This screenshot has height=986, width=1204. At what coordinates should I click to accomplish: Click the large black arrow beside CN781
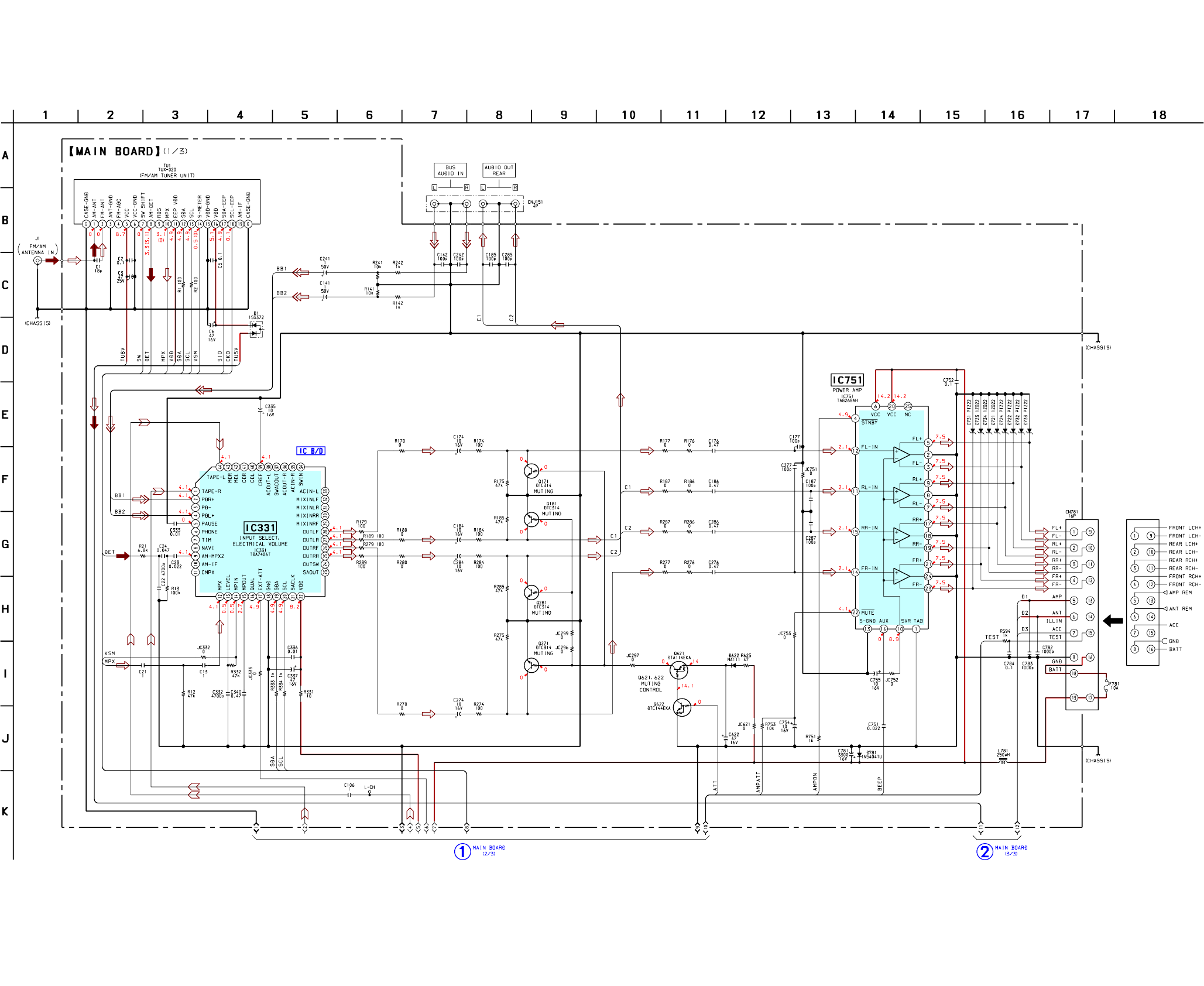(1113, 621)
